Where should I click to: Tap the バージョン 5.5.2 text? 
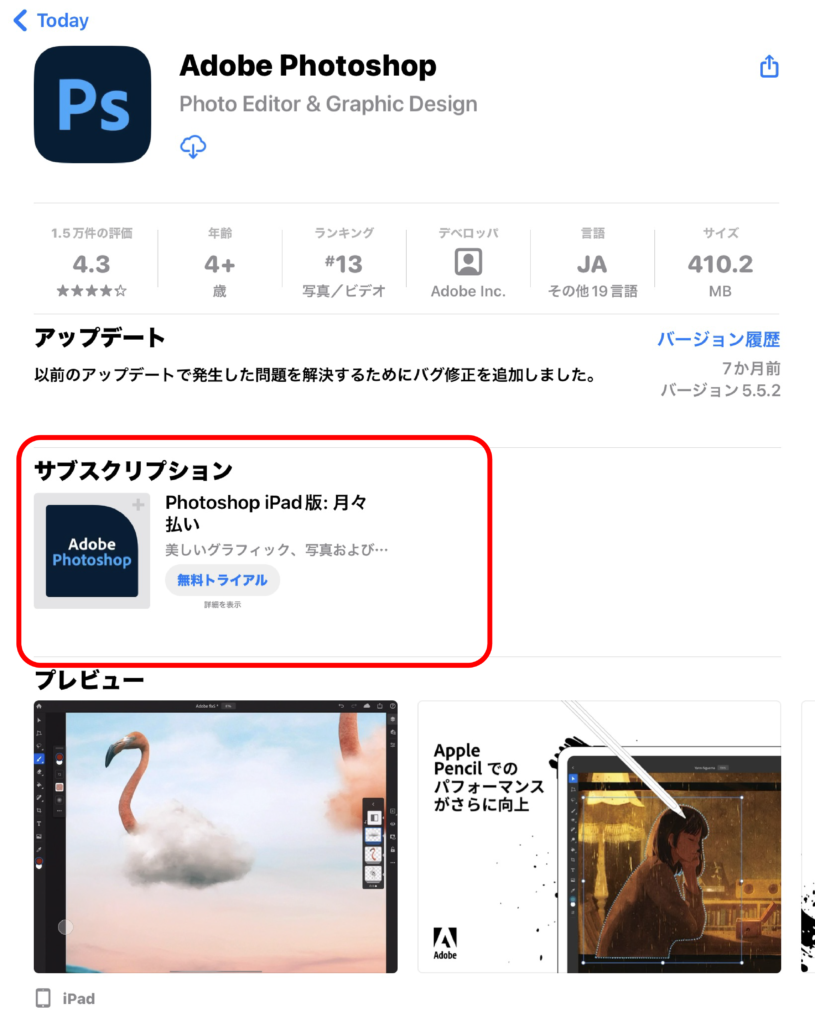tap(720, 391)
